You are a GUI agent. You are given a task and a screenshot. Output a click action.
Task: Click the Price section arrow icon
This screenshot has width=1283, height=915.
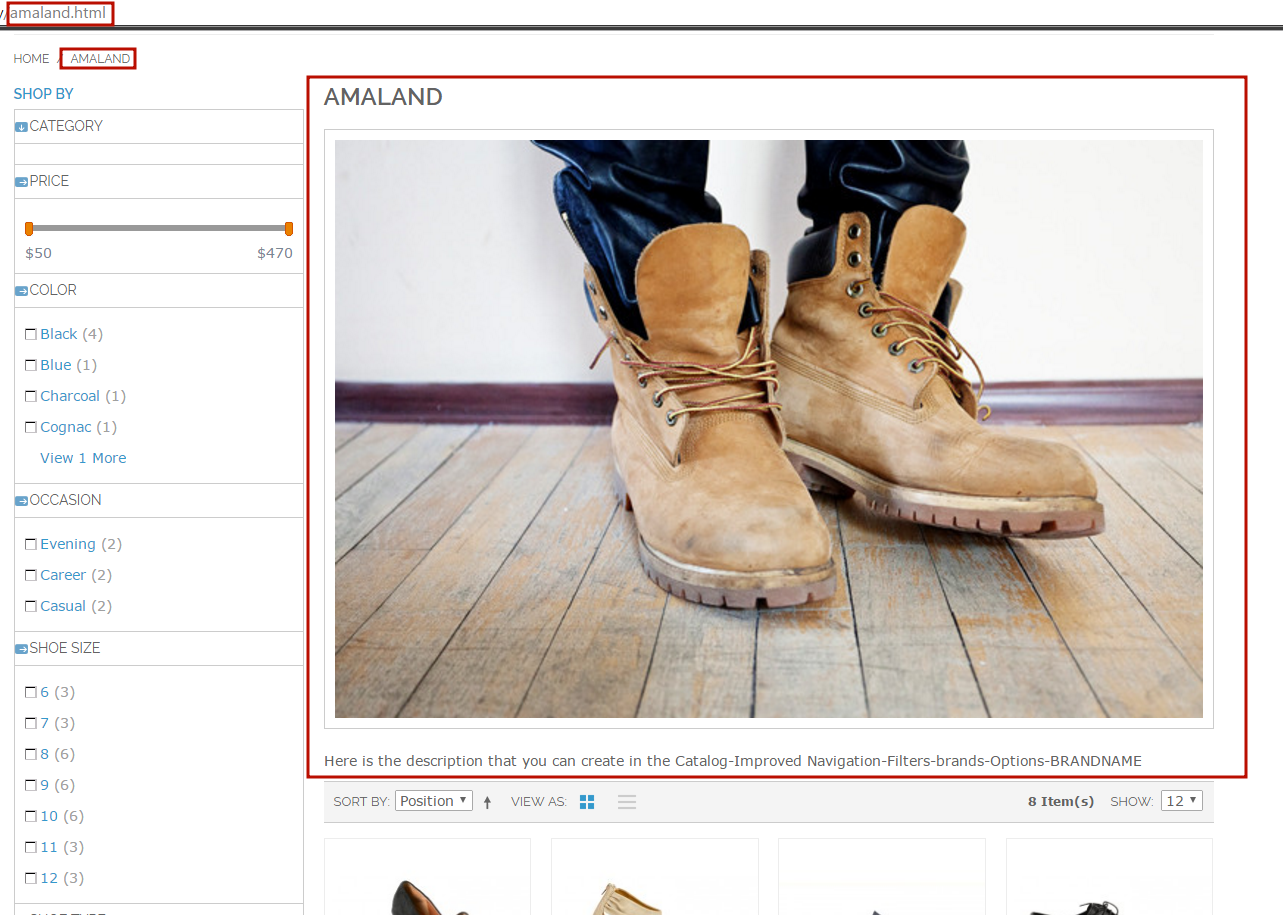click(x=21, y=182)
